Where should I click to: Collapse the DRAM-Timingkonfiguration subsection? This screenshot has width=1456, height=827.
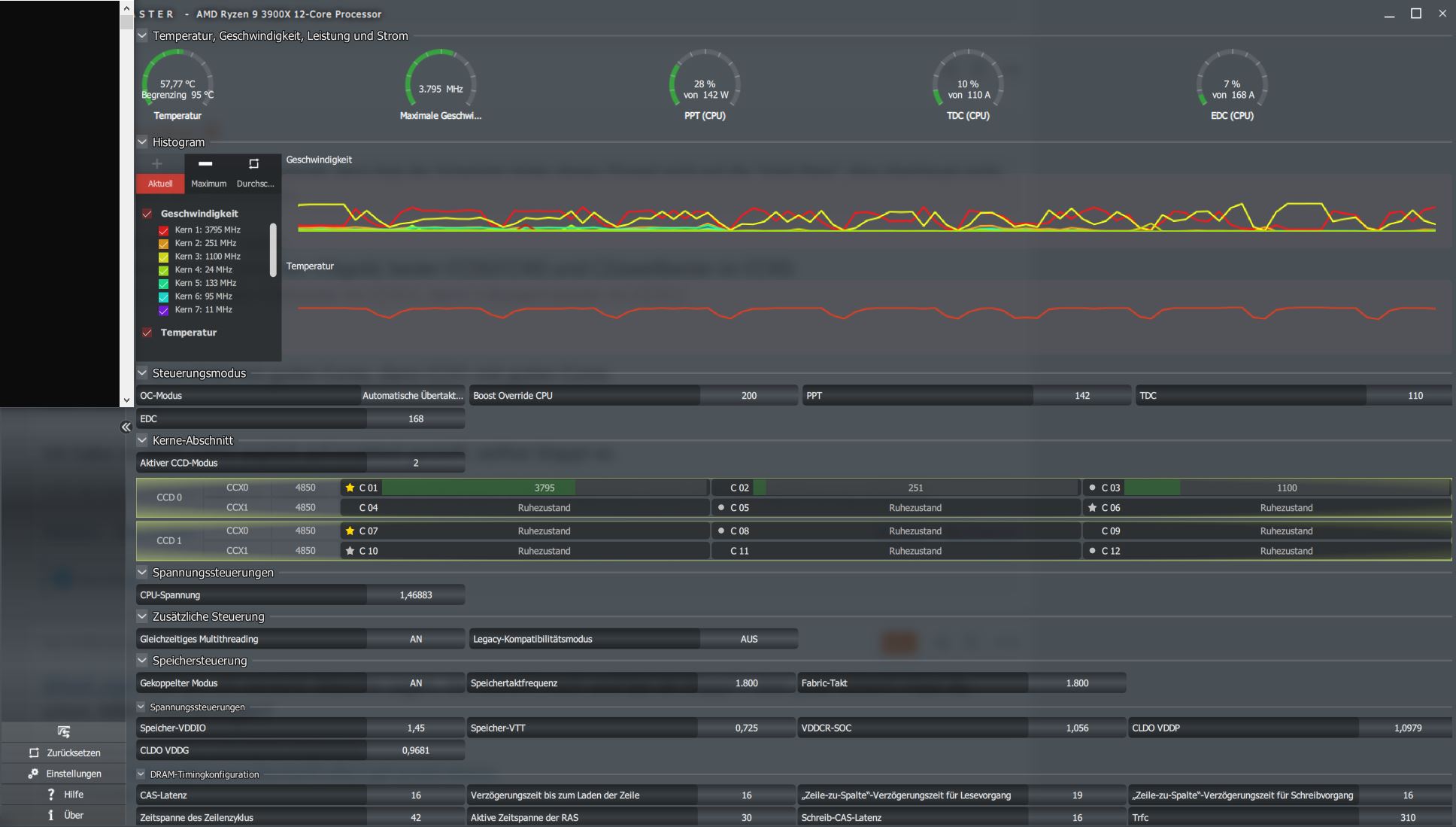(141, 774)
